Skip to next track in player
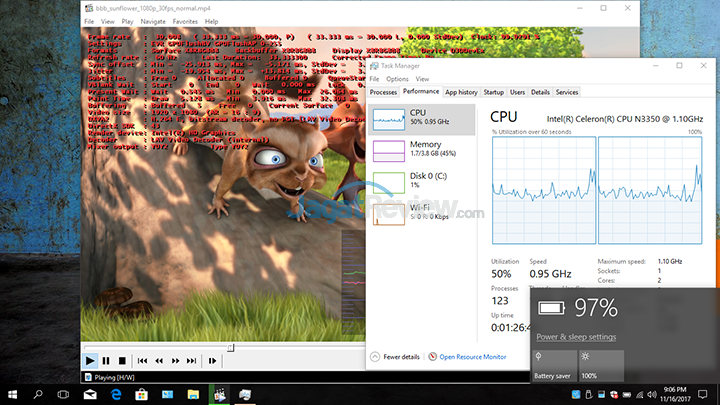Image resolution: width=720 pixels, height=405 pixels. coord(191,360)
